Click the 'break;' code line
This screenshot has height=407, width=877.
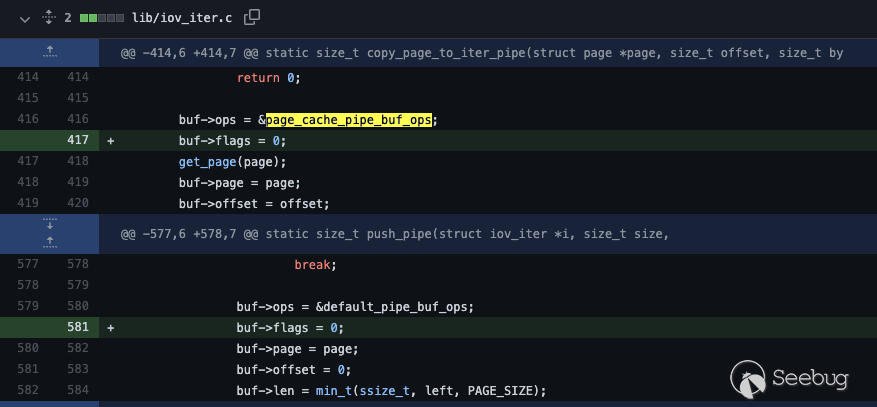[x=315, y=265]
